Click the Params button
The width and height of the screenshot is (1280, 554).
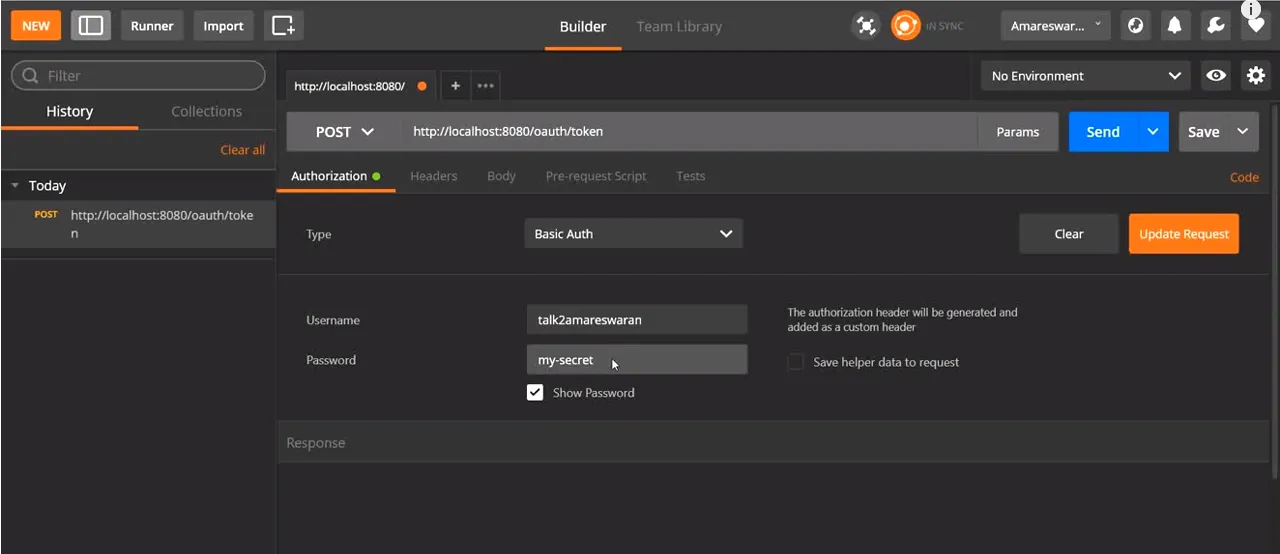1018,132
